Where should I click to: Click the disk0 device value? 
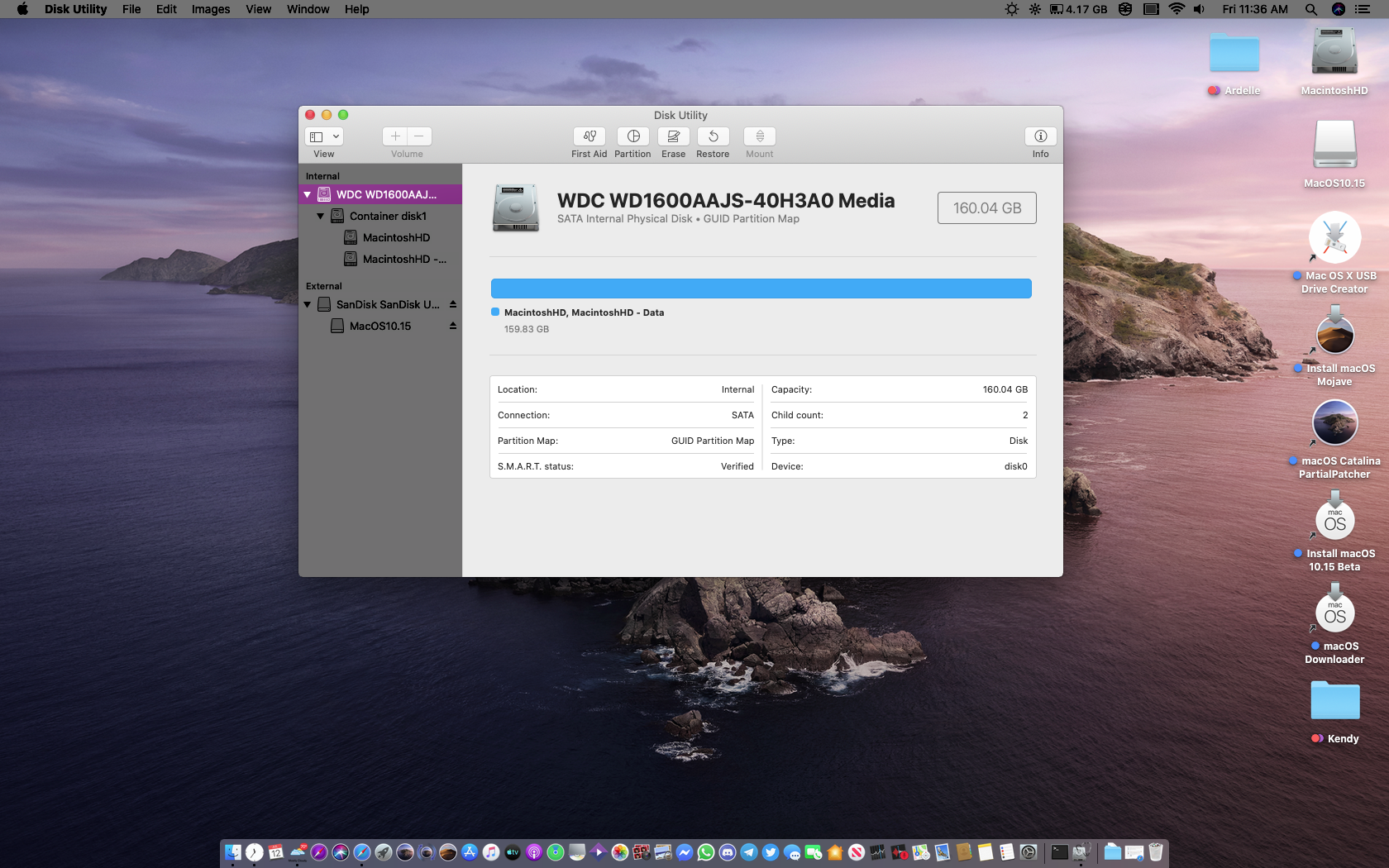(x=1016, y=467)
